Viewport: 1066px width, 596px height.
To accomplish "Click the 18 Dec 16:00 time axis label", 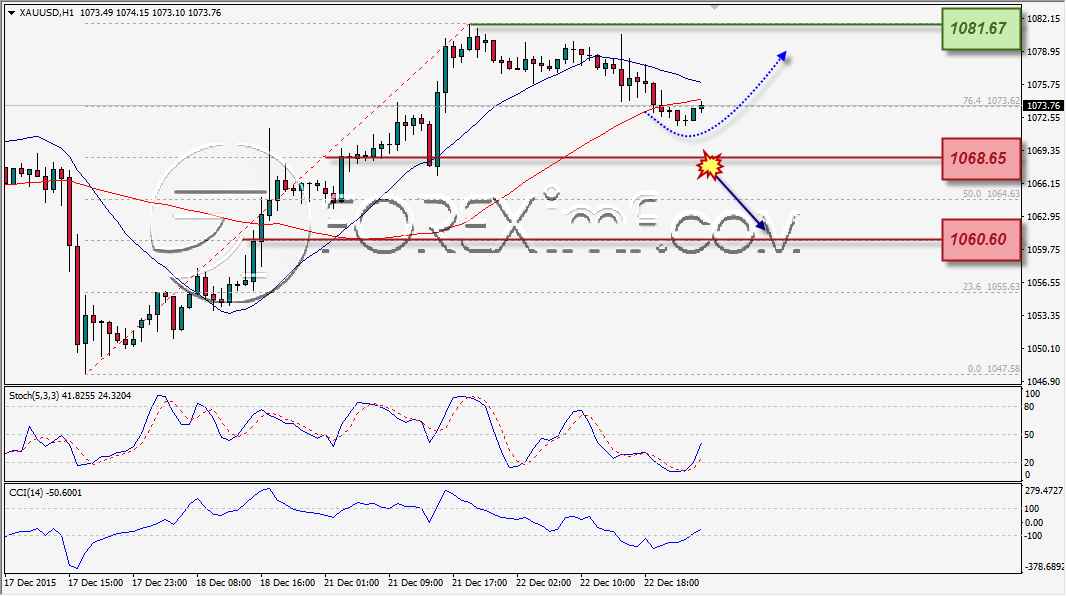I will click(x=288, y=582).
